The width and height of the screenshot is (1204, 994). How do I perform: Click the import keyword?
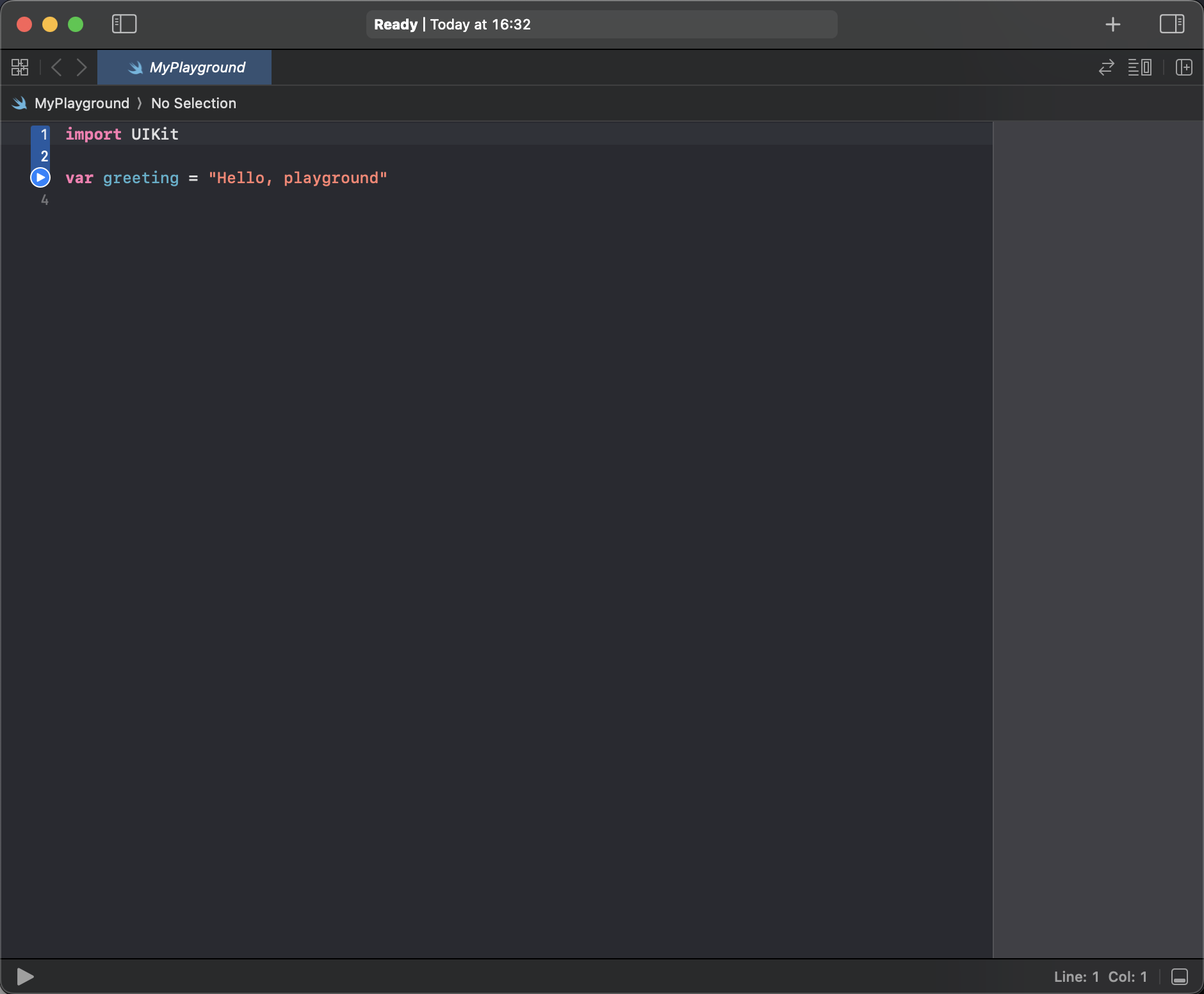94,134
